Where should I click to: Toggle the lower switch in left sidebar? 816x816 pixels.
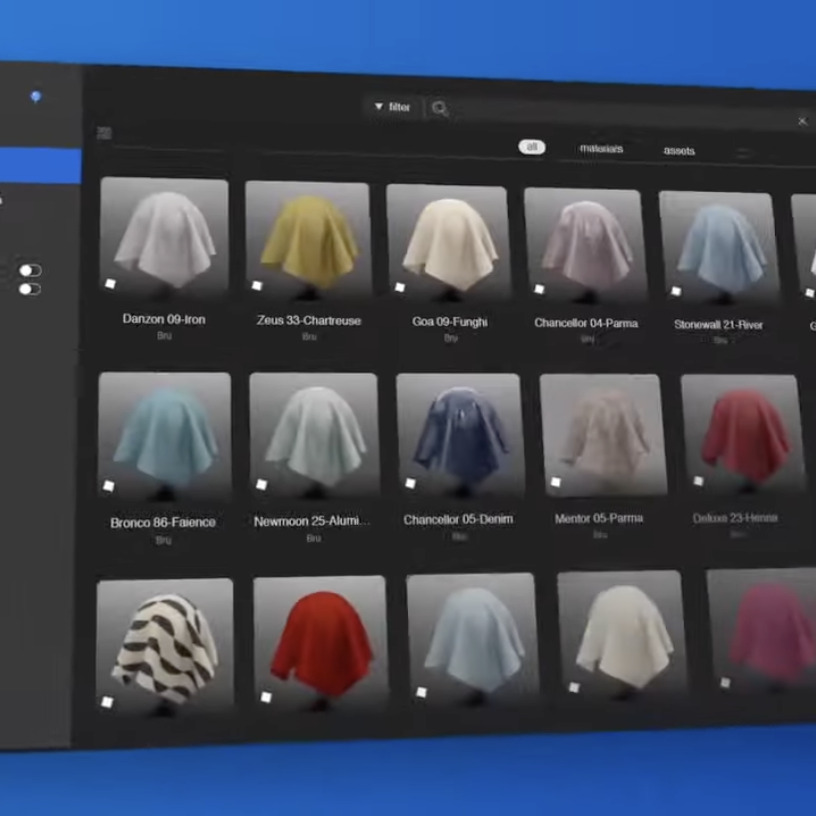coord(30,289)
